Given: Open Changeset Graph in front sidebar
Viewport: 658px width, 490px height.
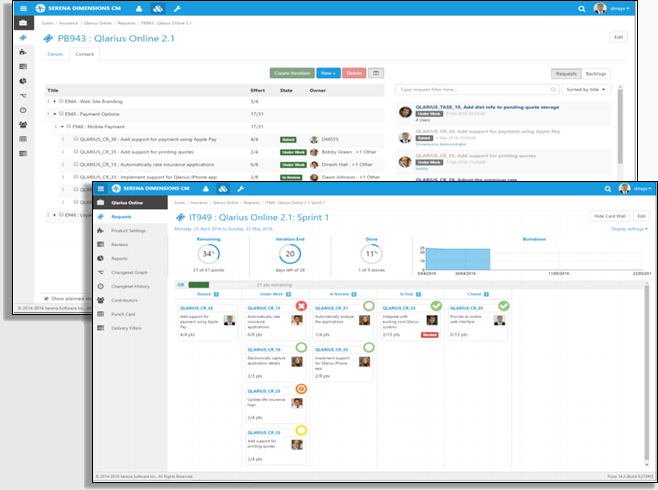Looking at the screenshot, I should 129,272.
